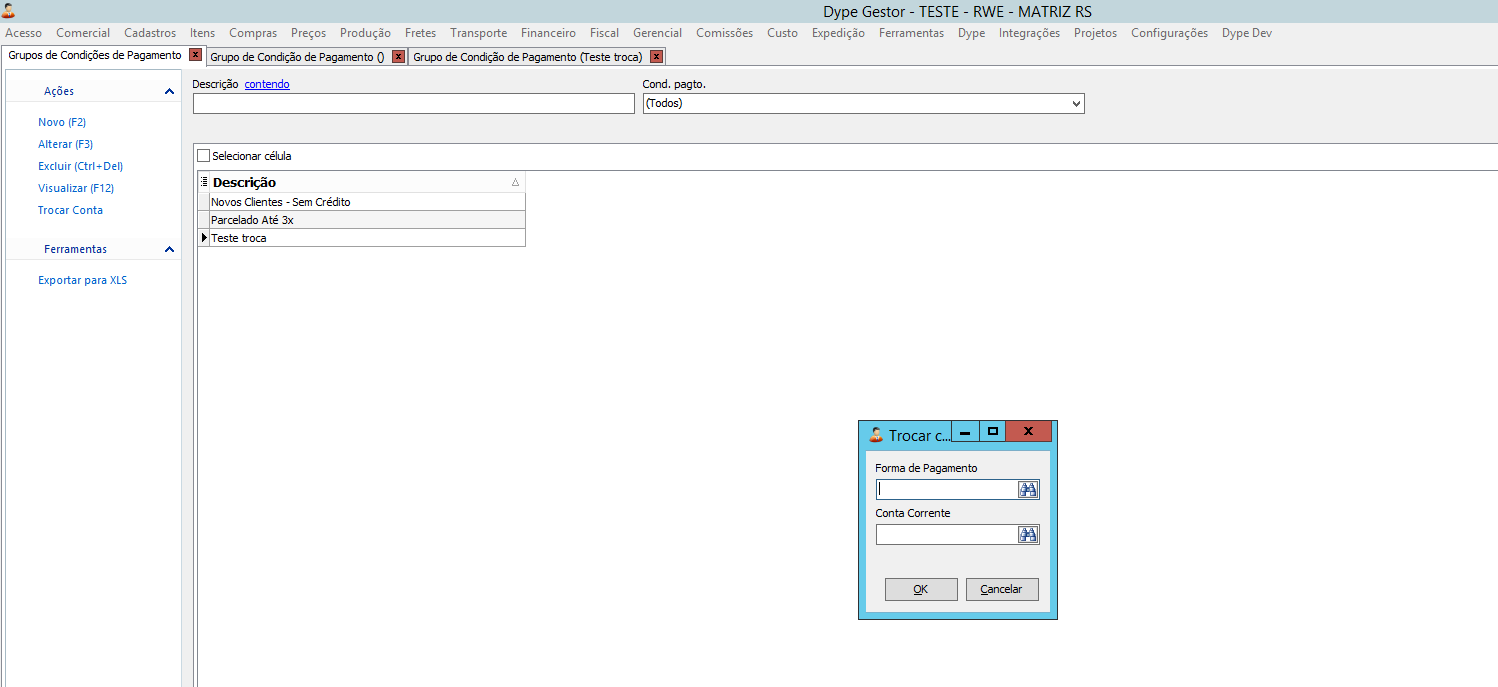
Task: Open the Gerencial menu
Action: pyautogui.click(x=657, y=33)
